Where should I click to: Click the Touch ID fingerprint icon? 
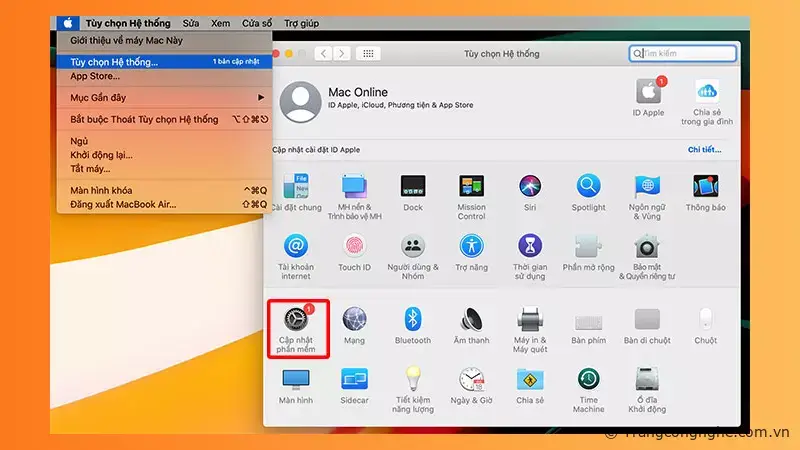pos(354,246)
